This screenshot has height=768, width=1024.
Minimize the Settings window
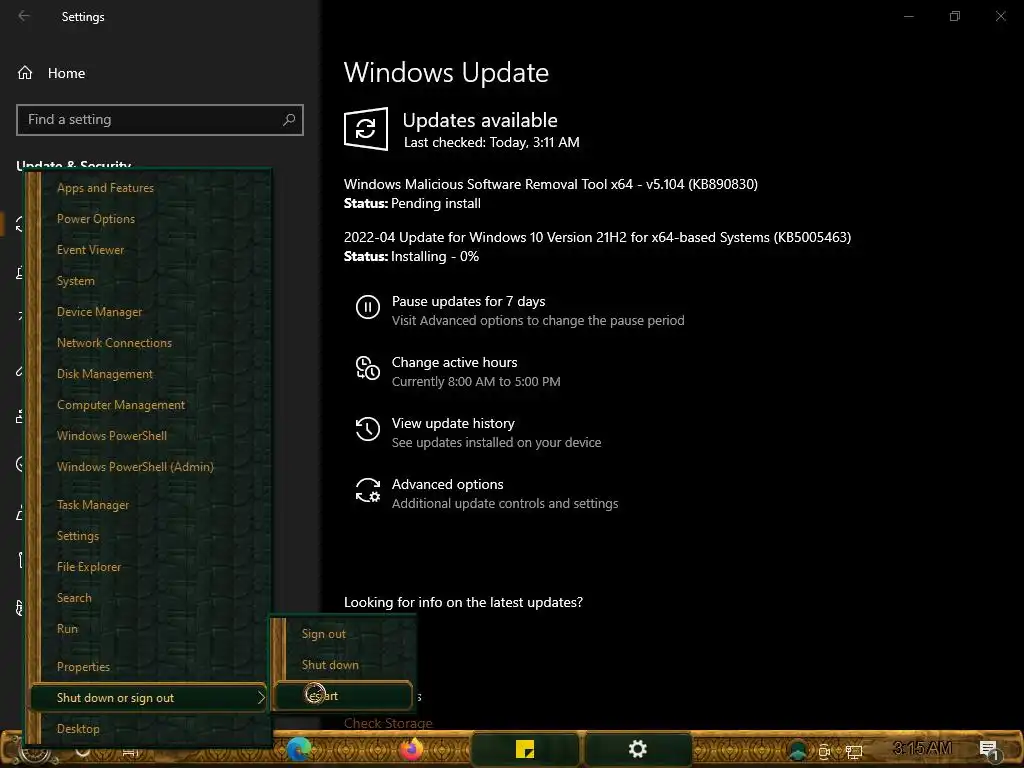(908, 16)
